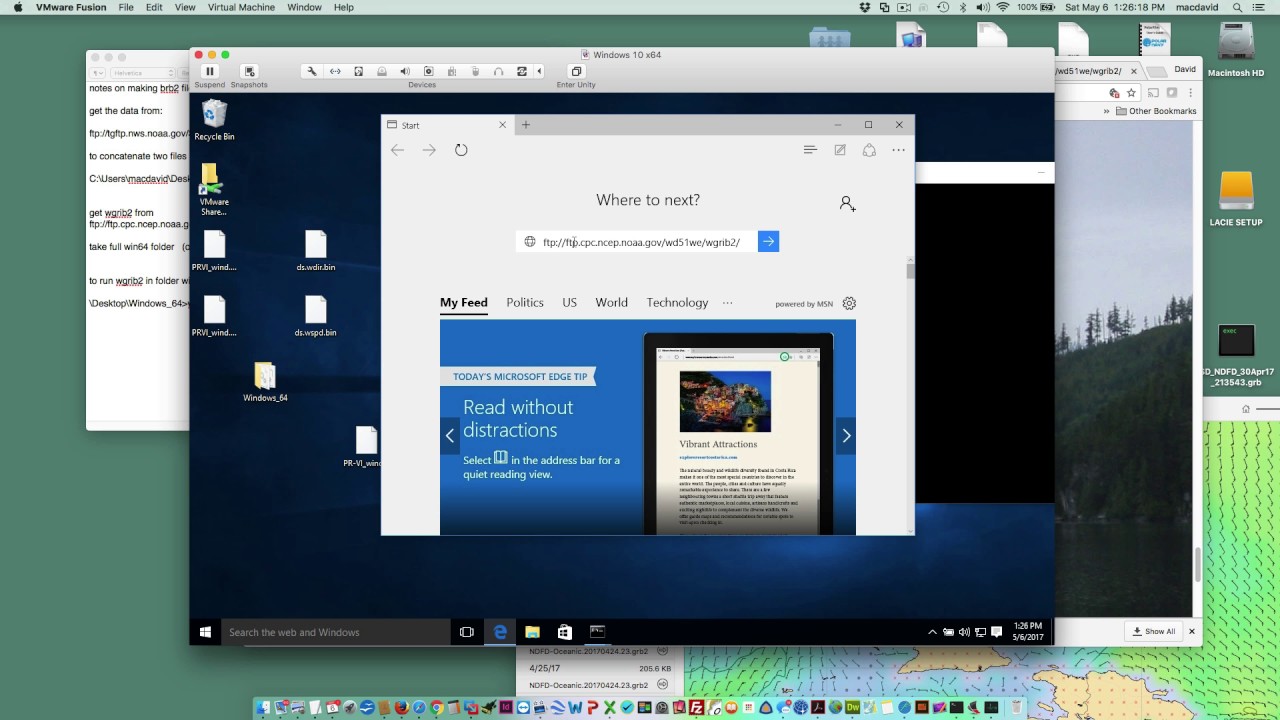Click Windows tray volume icon

964,632
